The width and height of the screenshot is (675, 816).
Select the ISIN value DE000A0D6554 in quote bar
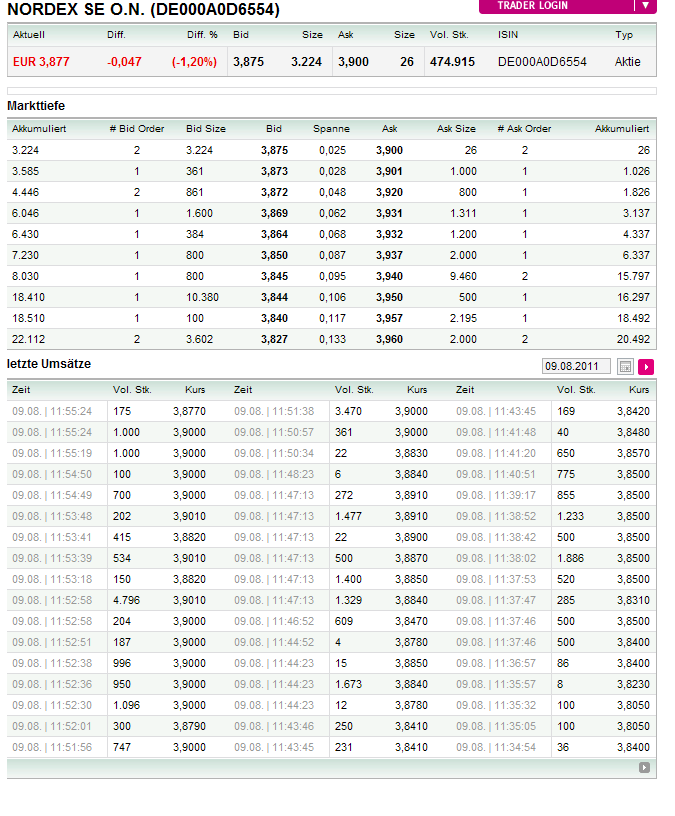coord(542,62)
